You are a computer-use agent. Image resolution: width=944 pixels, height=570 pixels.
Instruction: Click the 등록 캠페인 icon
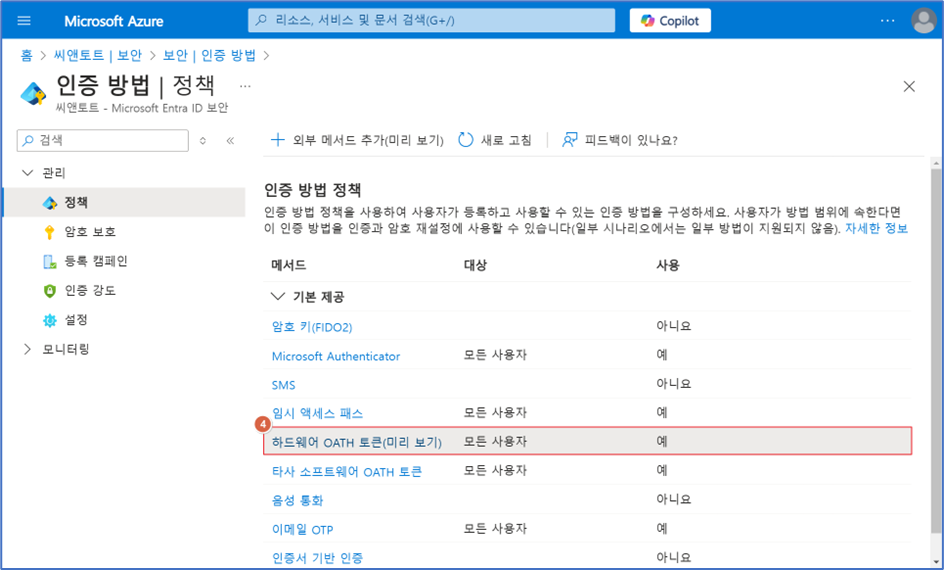(x=49, y=261)
